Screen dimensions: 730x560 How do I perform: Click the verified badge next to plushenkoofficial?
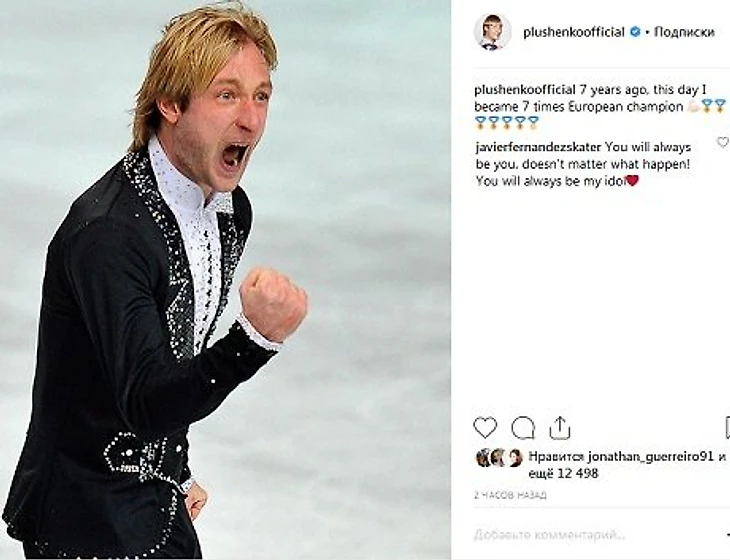tap(635, 32)
